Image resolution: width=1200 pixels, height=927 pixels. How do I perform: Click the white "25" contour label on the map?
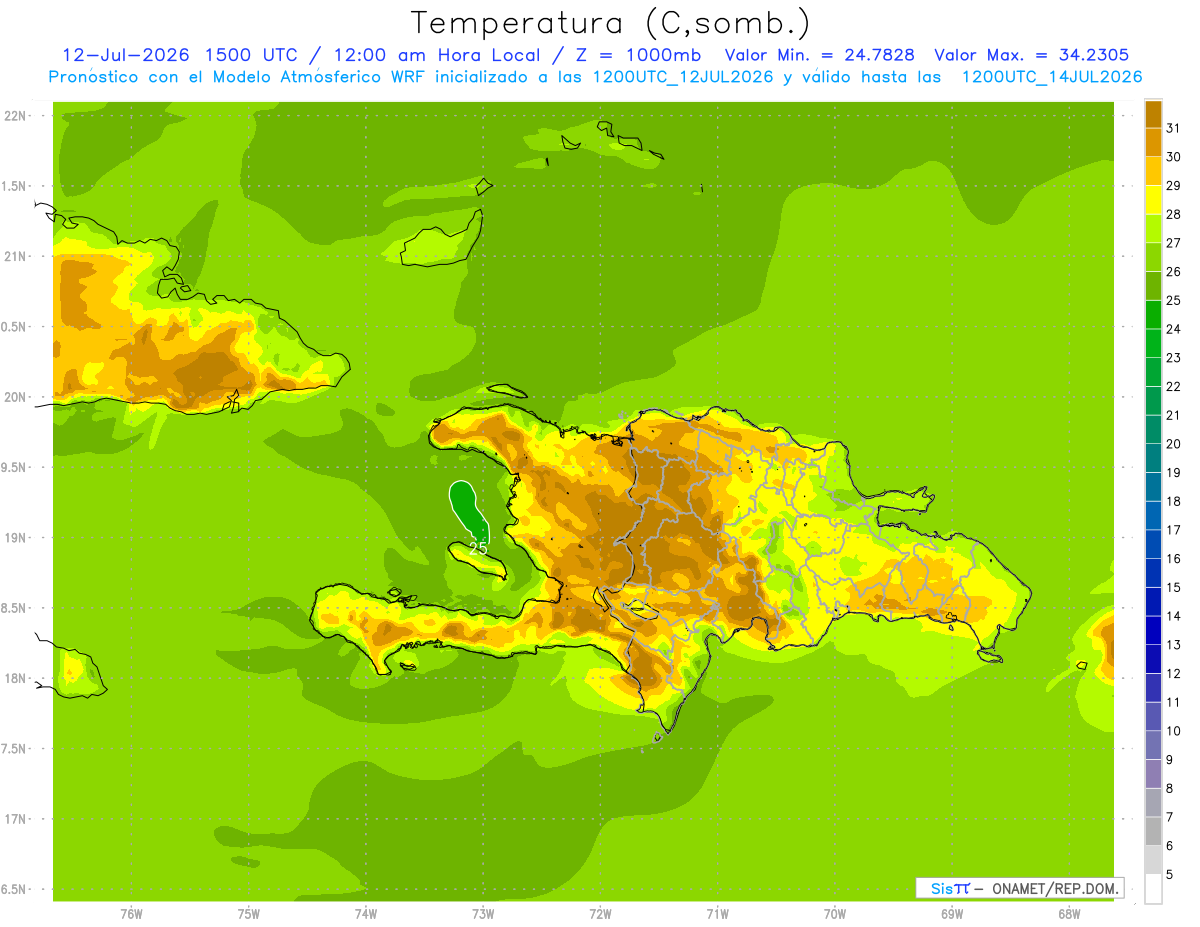pos(478,548)
